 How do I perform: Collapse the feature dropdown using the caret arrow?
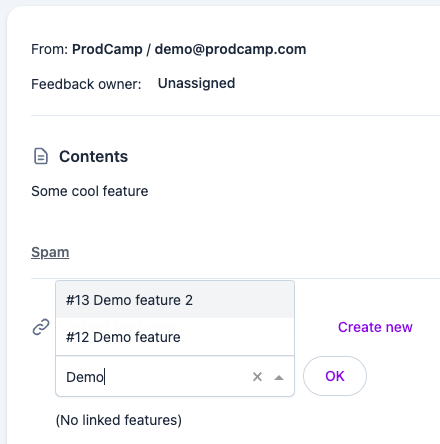279,377
